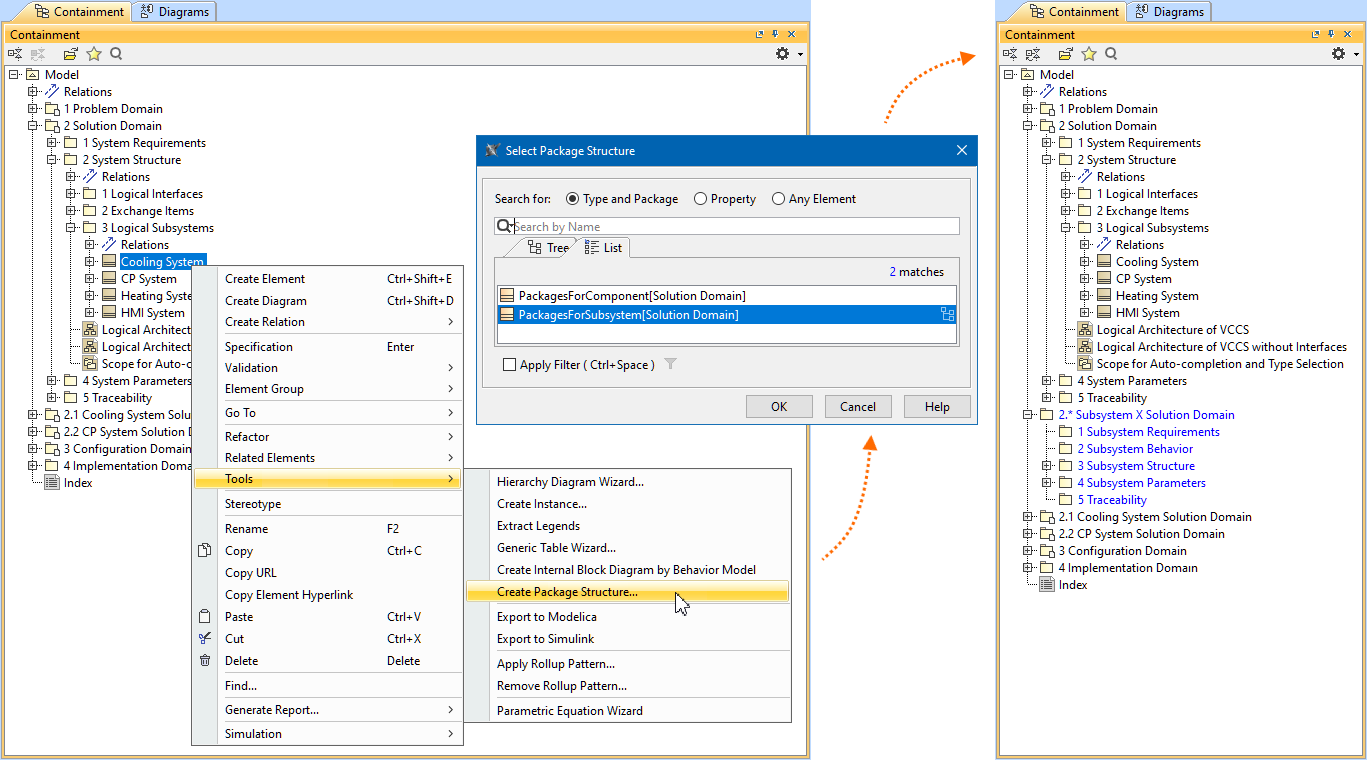Select PackagesForComponent[Solution Domain] list entry
Viewport: 1367px width, 760px height.
[x=631, y=296]
